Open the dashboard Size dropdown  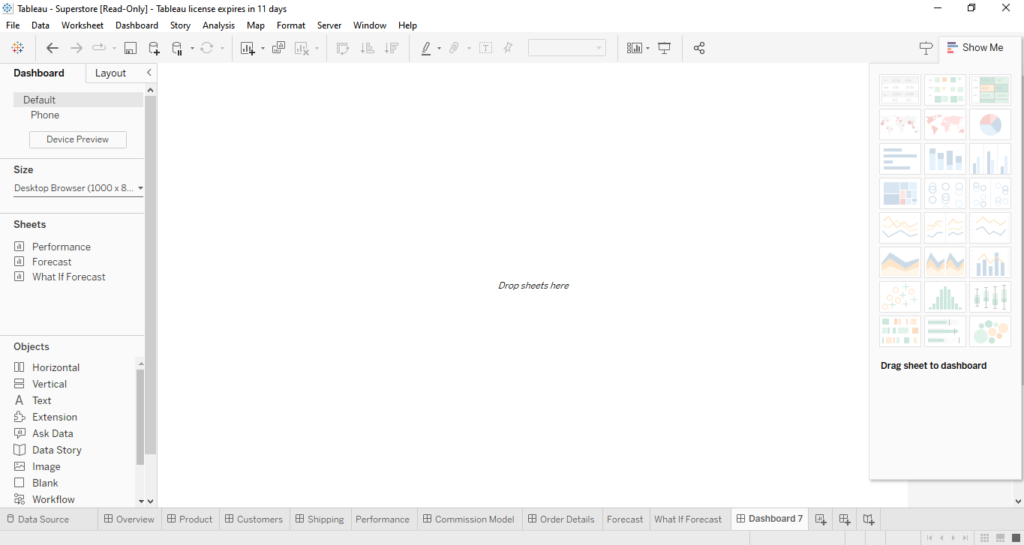click(x=140, y=188)
